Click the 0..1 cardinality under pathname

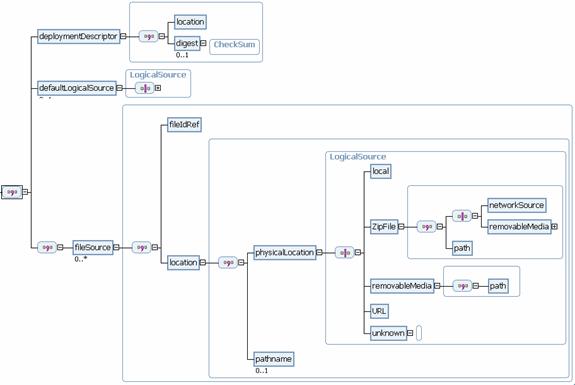tap(261, 371)
